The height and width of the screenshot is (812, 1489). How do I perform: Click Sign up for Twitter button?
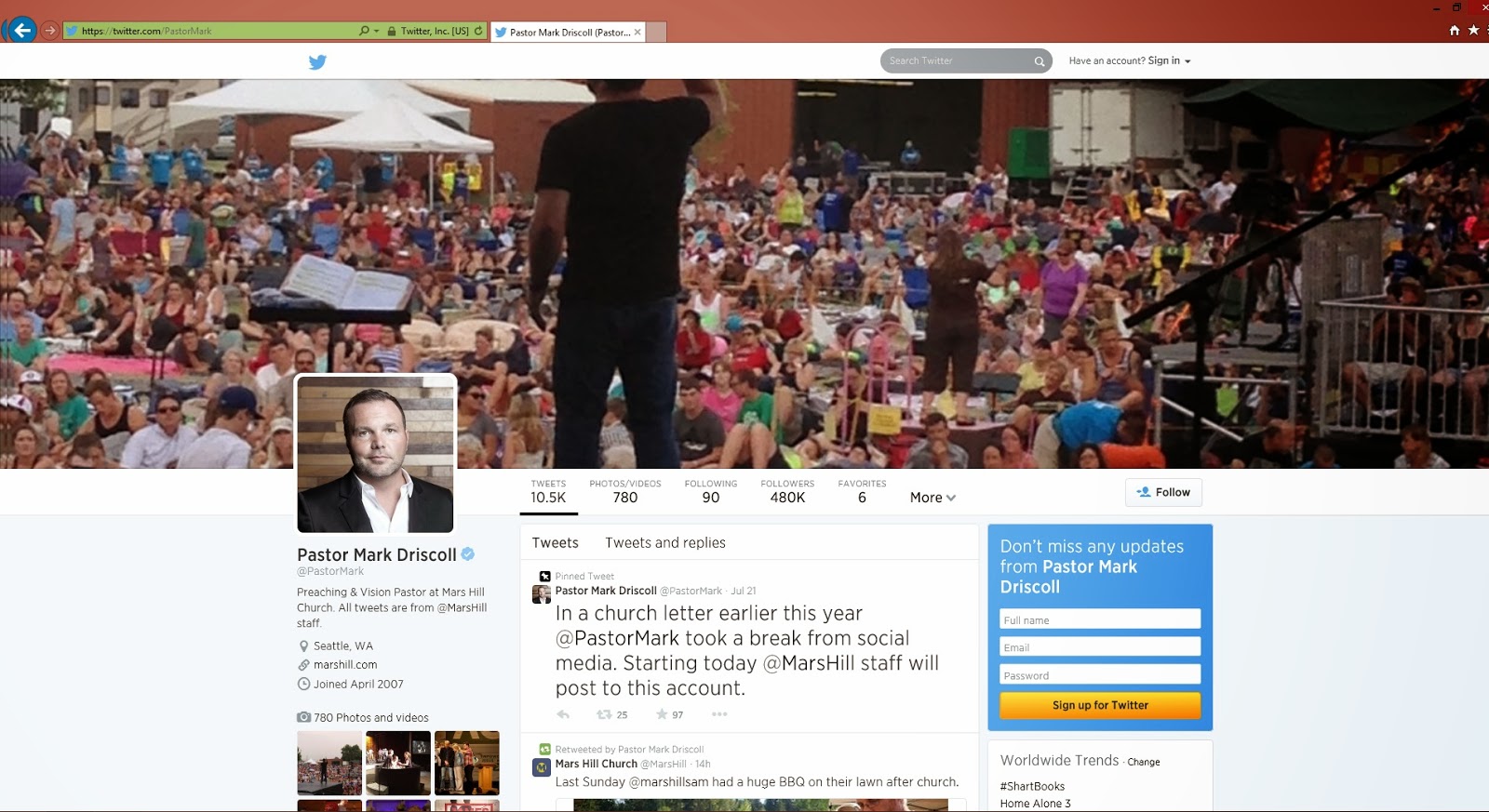pos(1100,705)
